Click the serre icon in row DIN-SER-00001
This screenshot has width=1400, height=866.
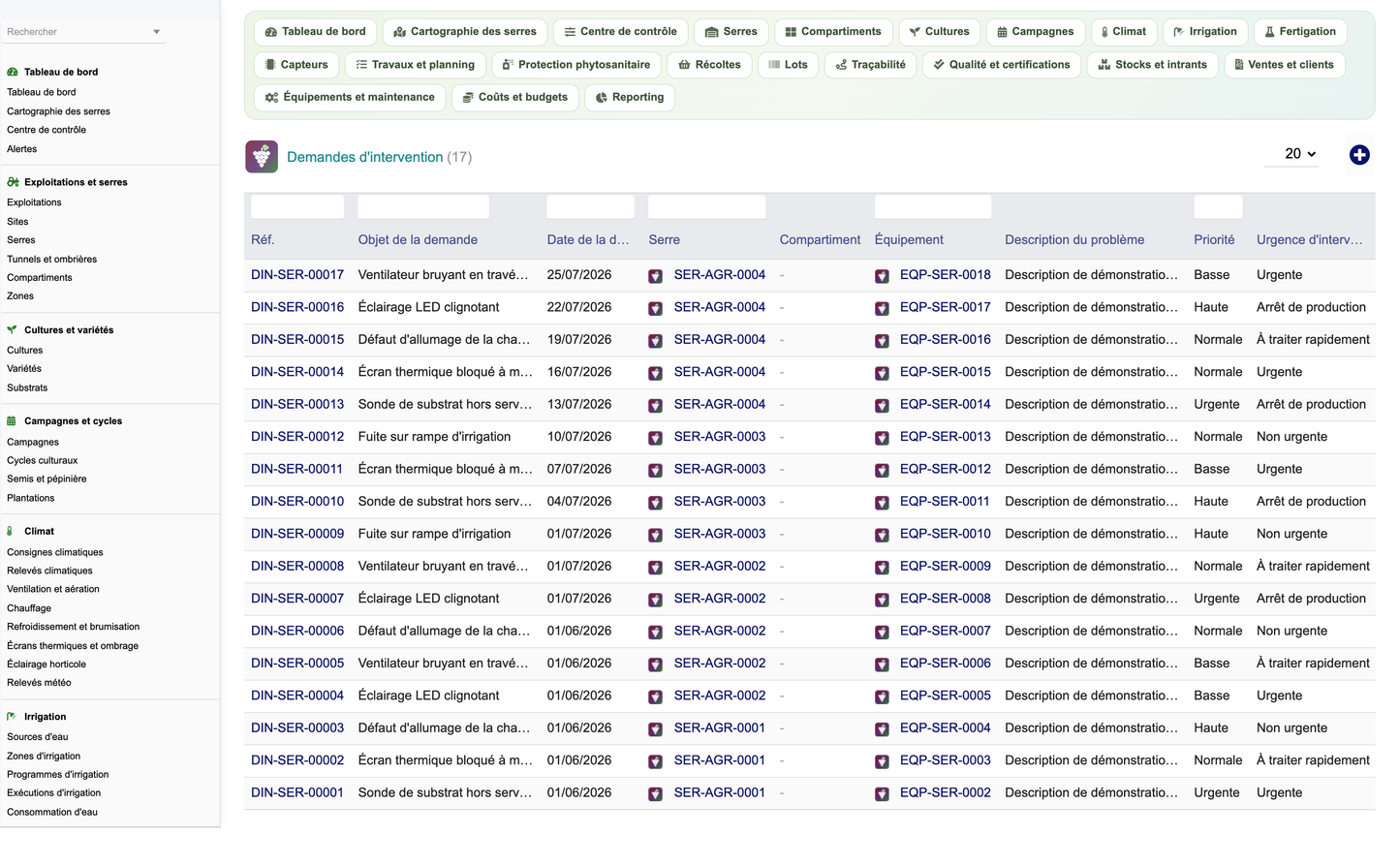coord(656,793)
